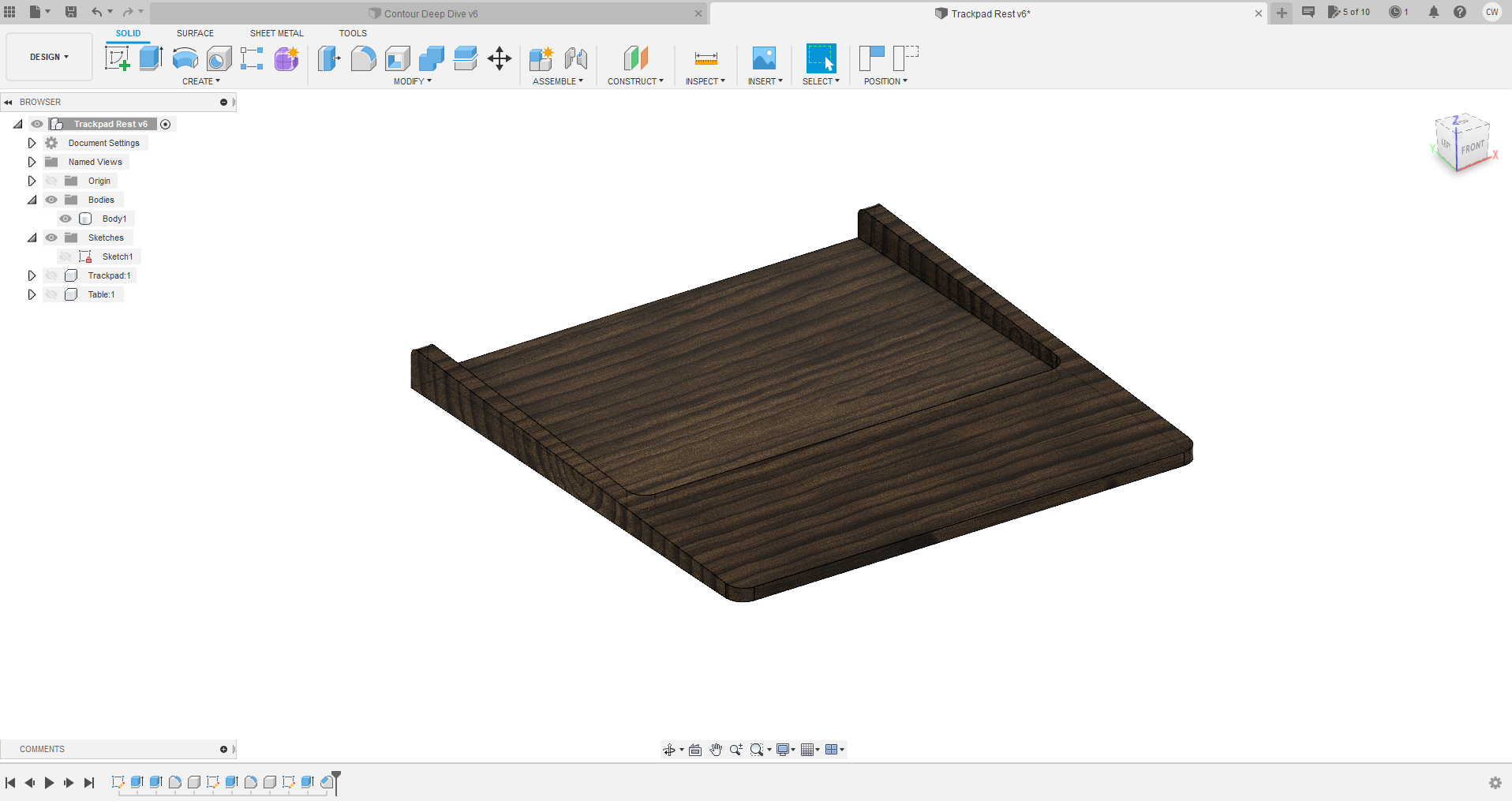This screenshot has width=1512, height=801.
Task: Click the Move/Copy arrows icon
Action: (x=500, y=58)
